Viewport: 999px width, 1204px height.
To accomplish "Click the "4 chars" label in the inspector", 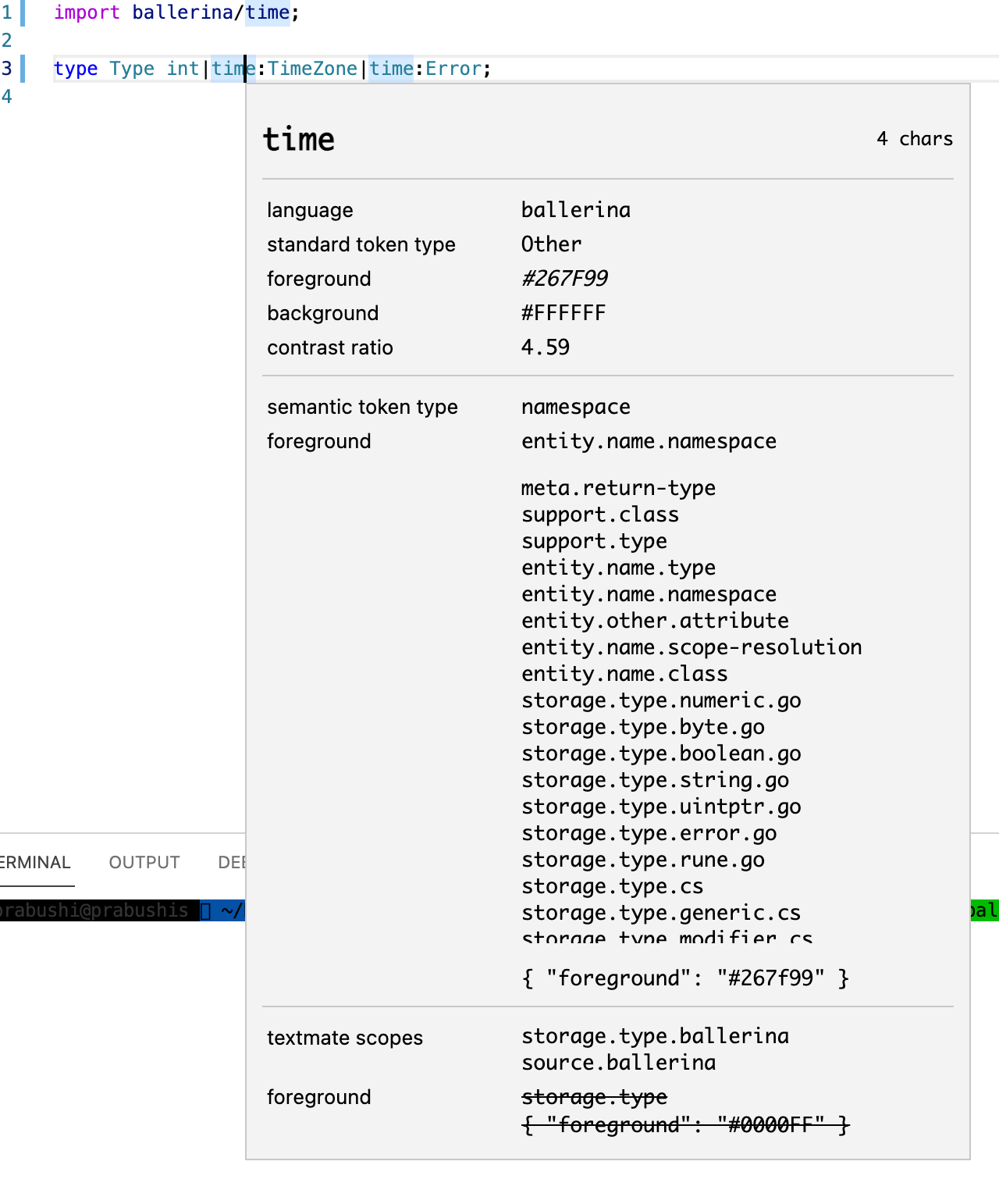I will (915, 138).
